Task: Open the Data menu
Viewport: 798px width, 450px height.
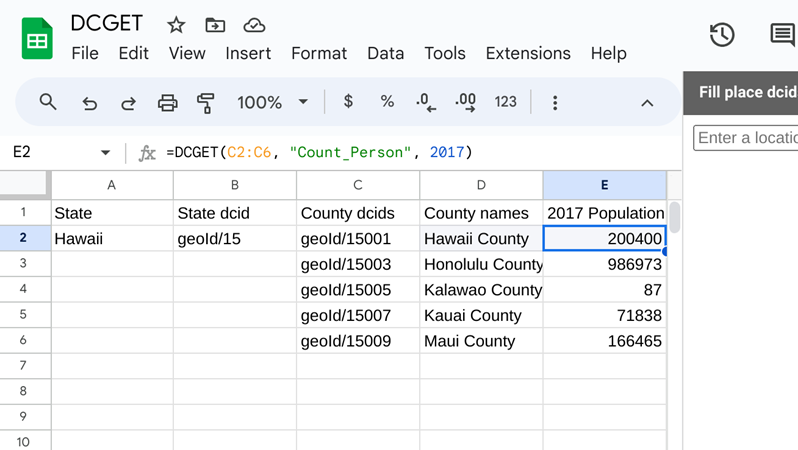Action: tap(385, 53)
